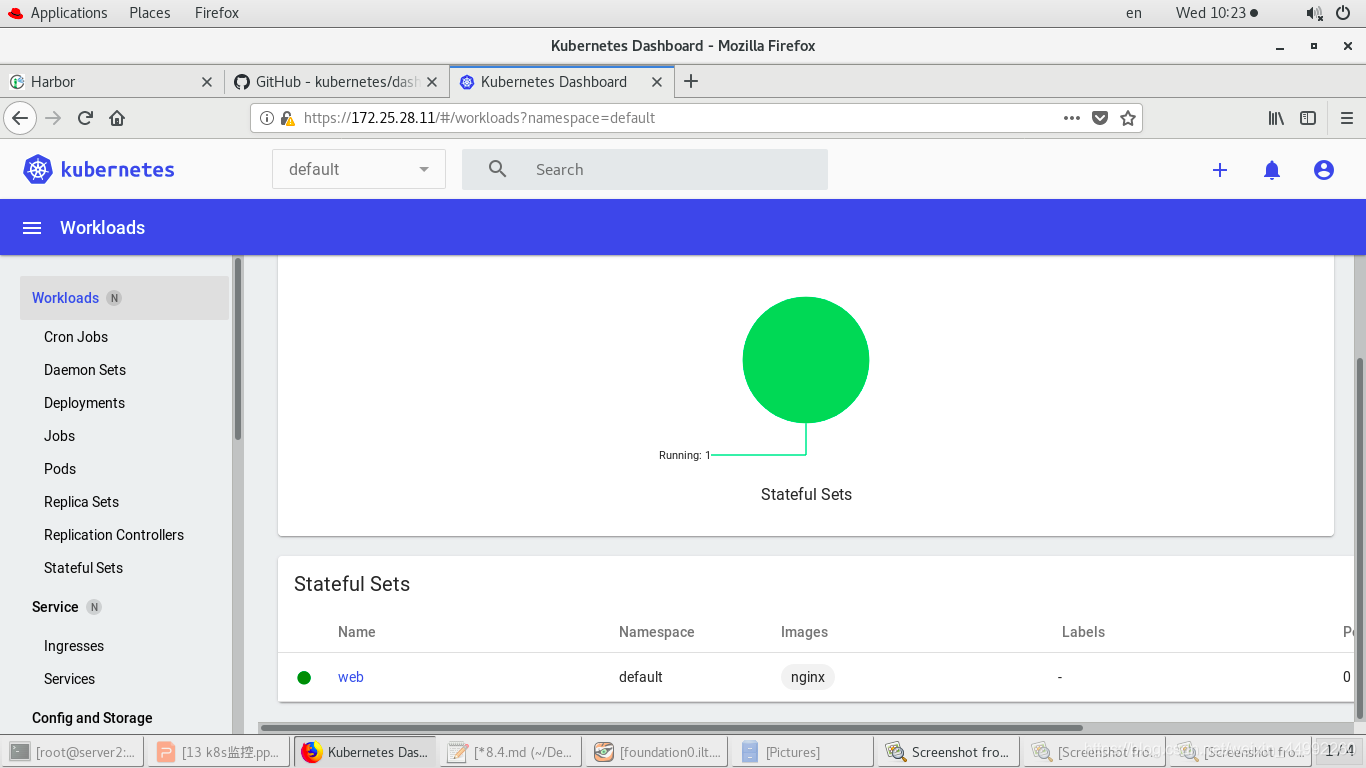Viewport: 1366px width, 768px height.
Task: Open the Firefox library icon
Action: point(1276,118)
